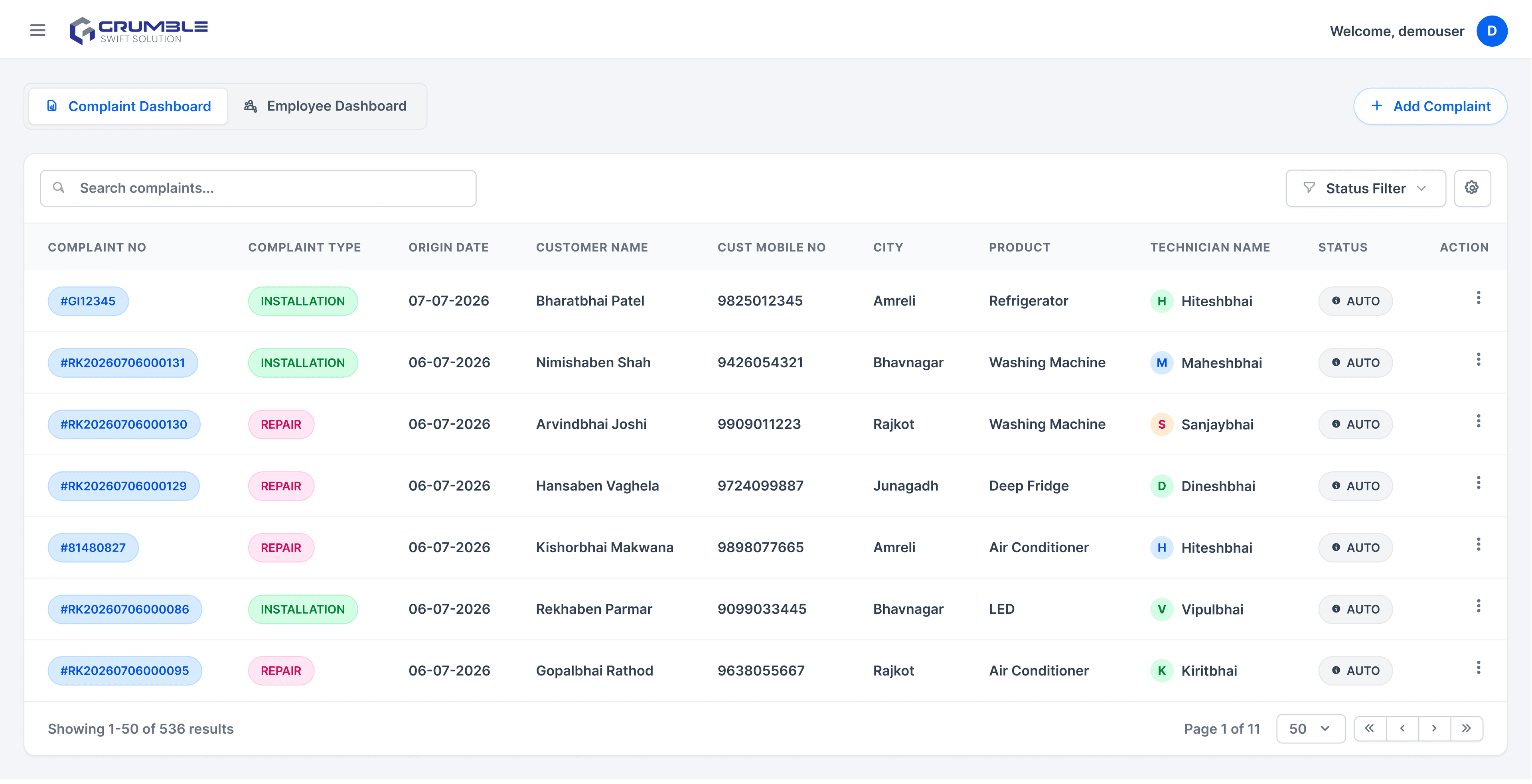The height and width of the screenshot is (784, 1532).
Task: Open action menu for #RK20260706000130
Action: [1478, 422]
